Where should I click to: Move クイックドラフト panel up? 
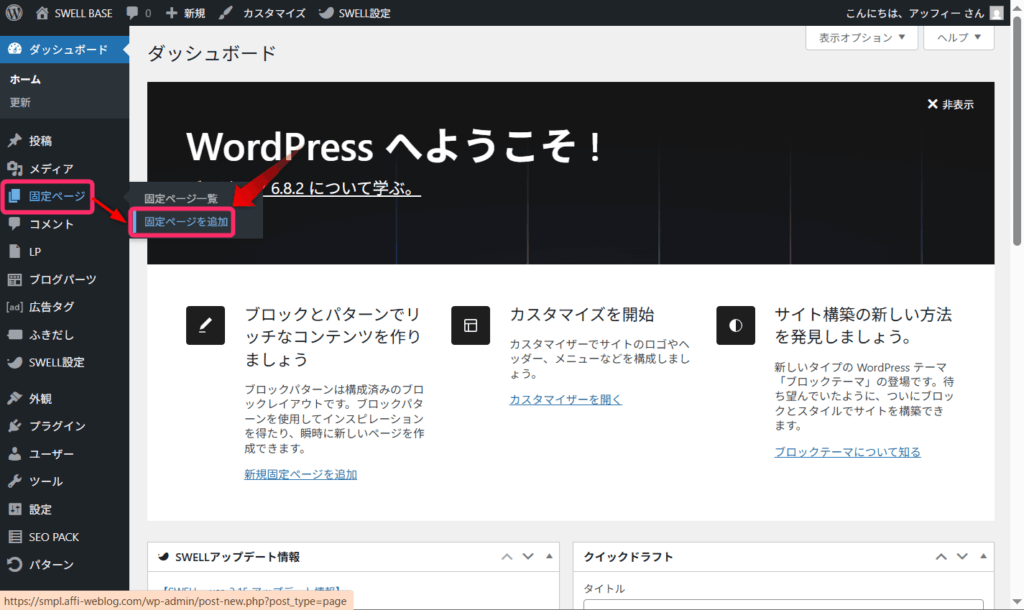941,557
